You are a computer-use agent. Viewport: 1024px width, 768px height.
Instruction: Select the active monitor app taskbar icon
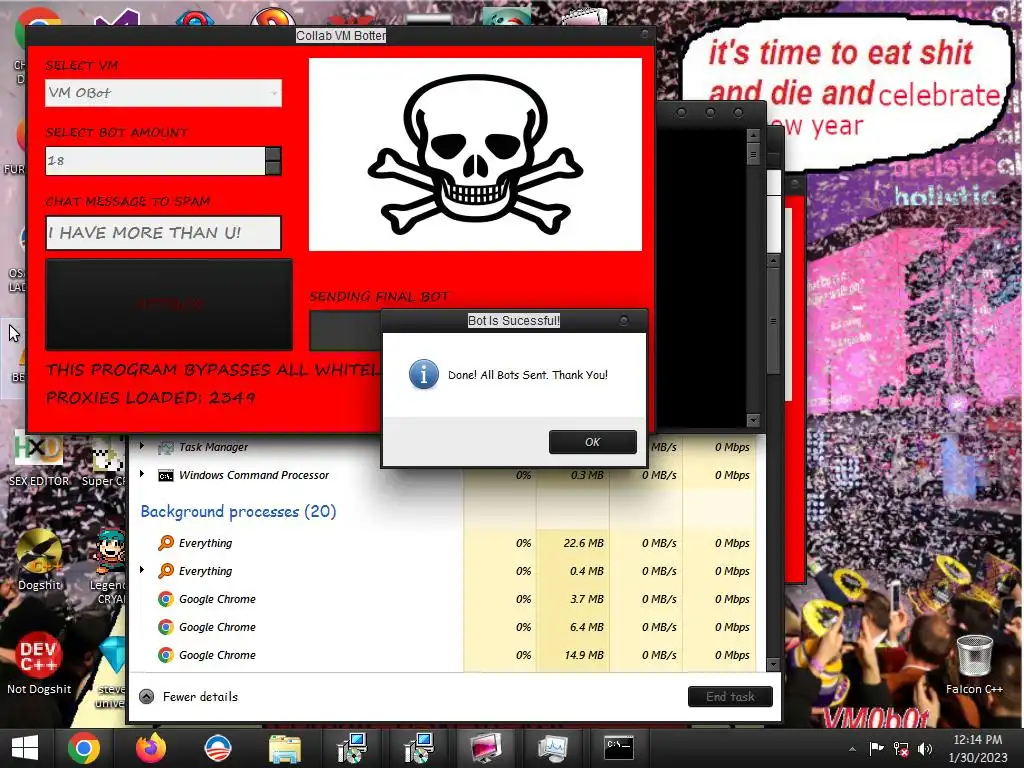pos(486,748)
